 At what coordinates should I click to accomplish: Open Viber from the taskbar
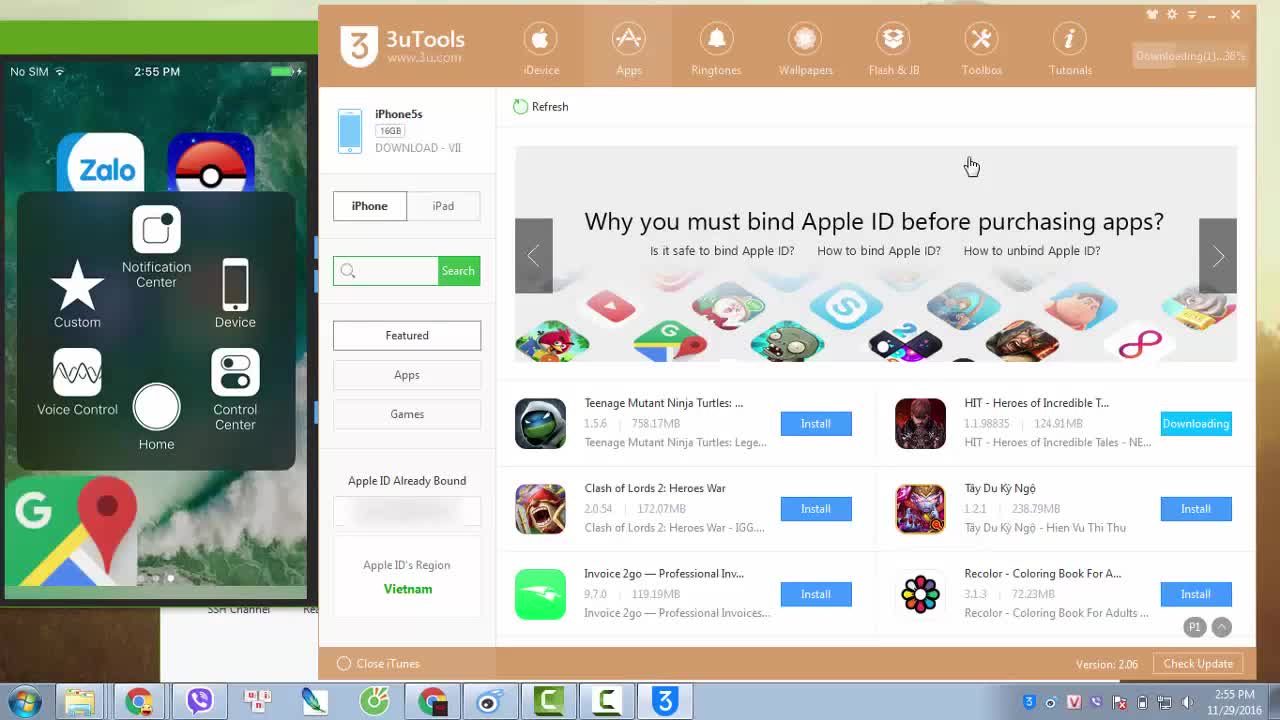click(x=200, y=701)
